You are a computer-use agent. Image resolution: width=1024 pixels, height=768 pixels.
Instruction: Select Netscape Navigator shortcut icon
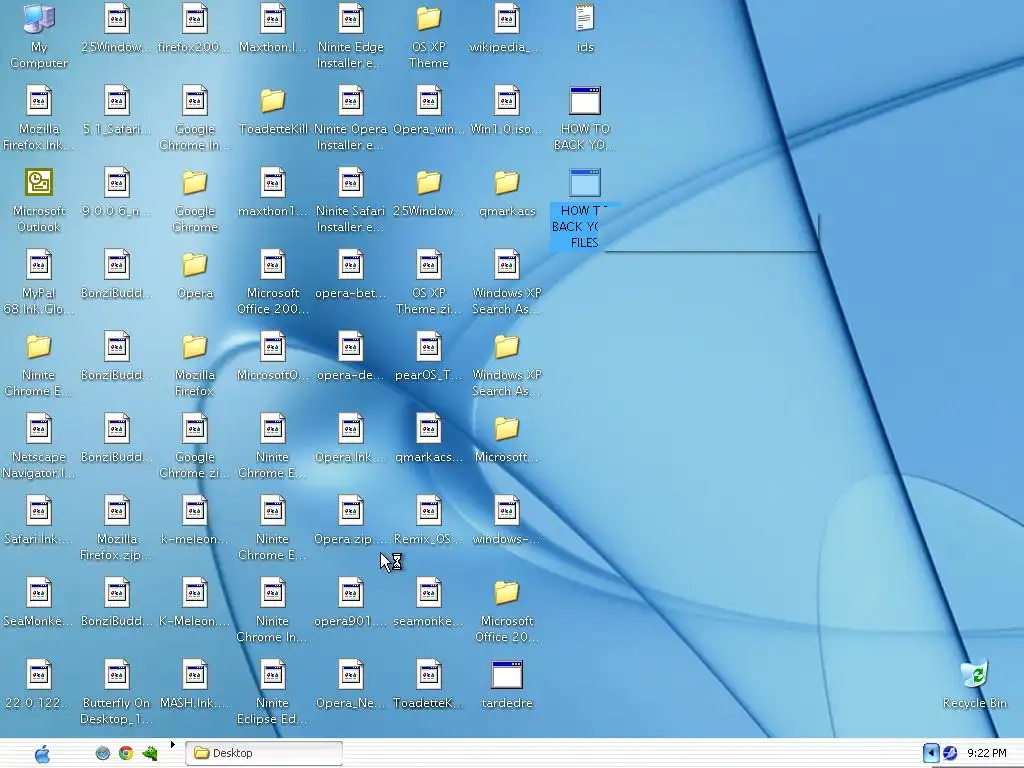click(39, 429)
